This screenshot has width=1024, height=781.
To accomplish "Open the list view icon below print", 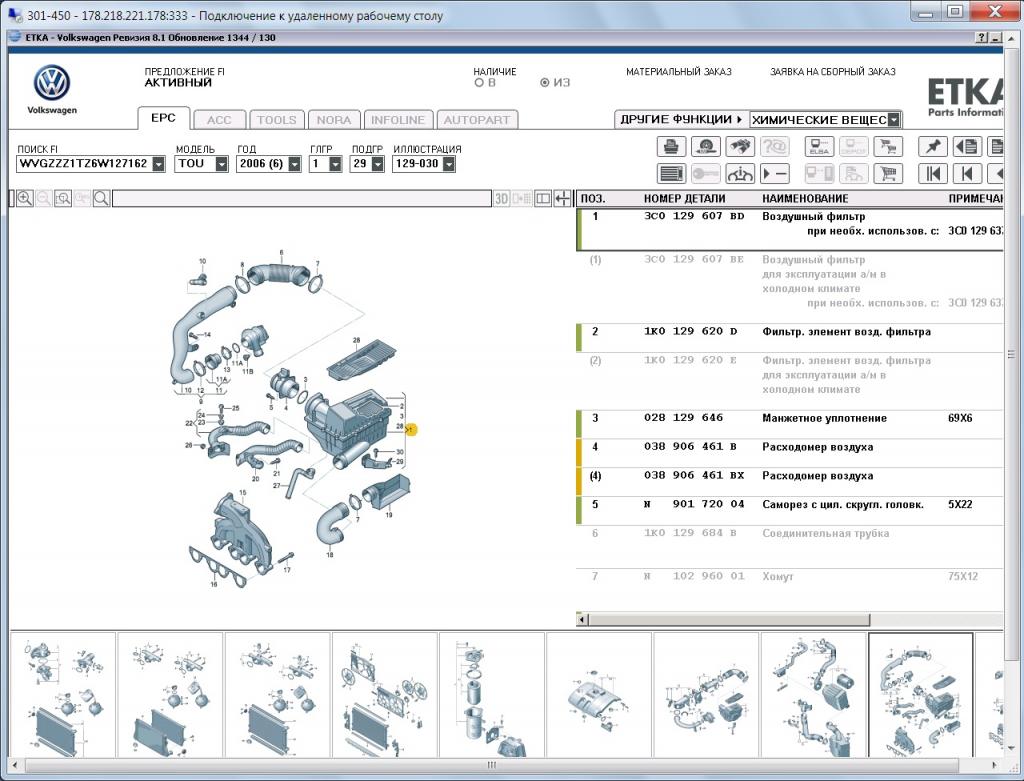I will (x=671, y=174).
